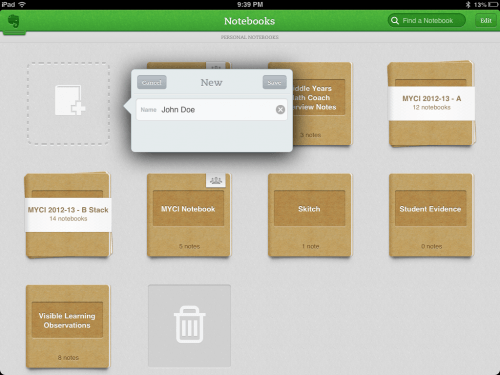Open the Visible Learning Observations notebook
The width and height of the screenshot is (500, 375).
[x=68, y=326]
